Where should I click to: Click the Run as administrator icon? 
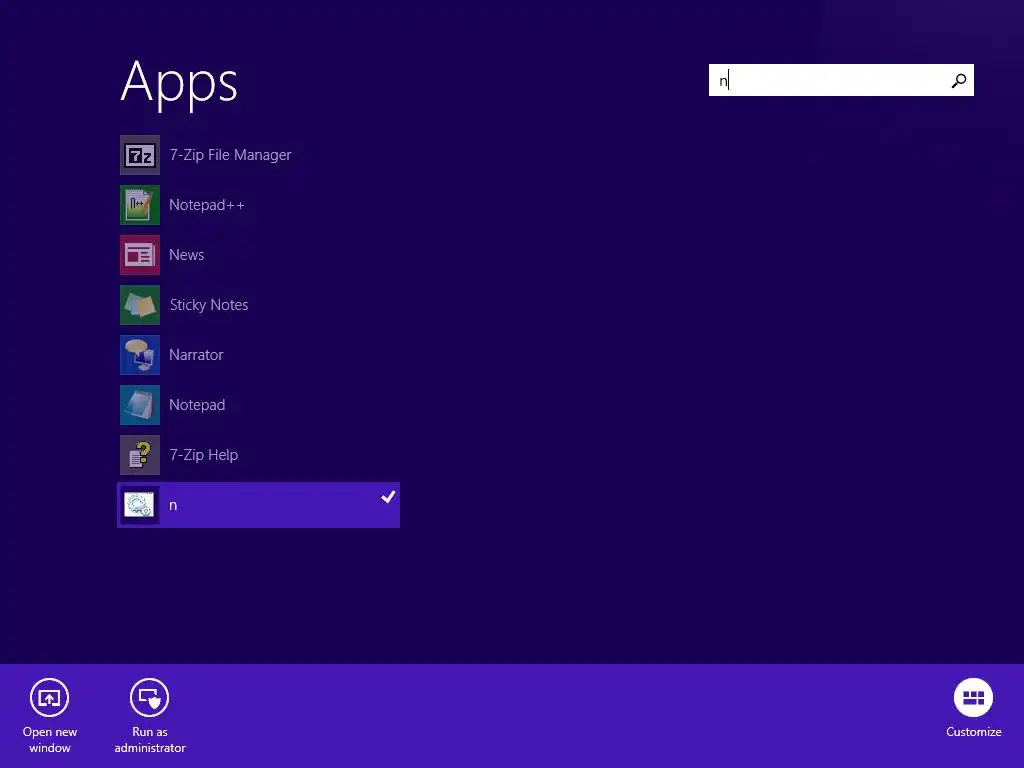click(x=150, y=697)
